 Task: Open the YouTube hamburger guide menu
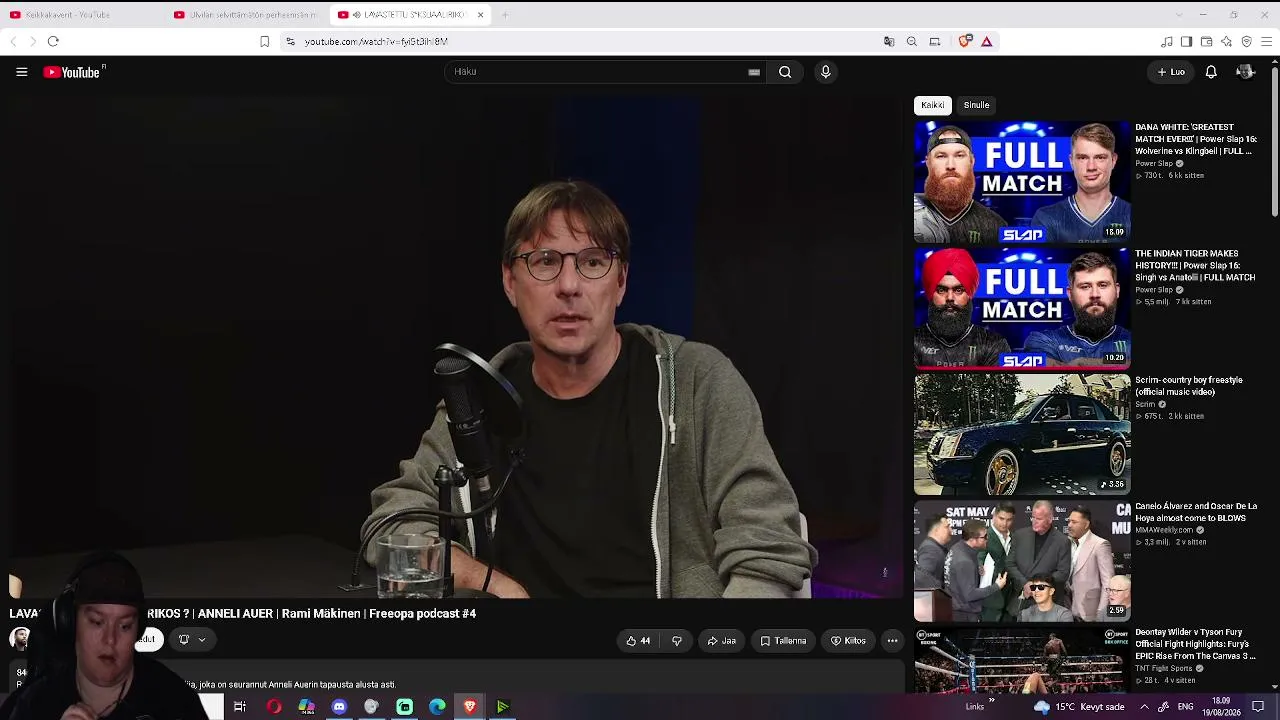click(21, 72)
